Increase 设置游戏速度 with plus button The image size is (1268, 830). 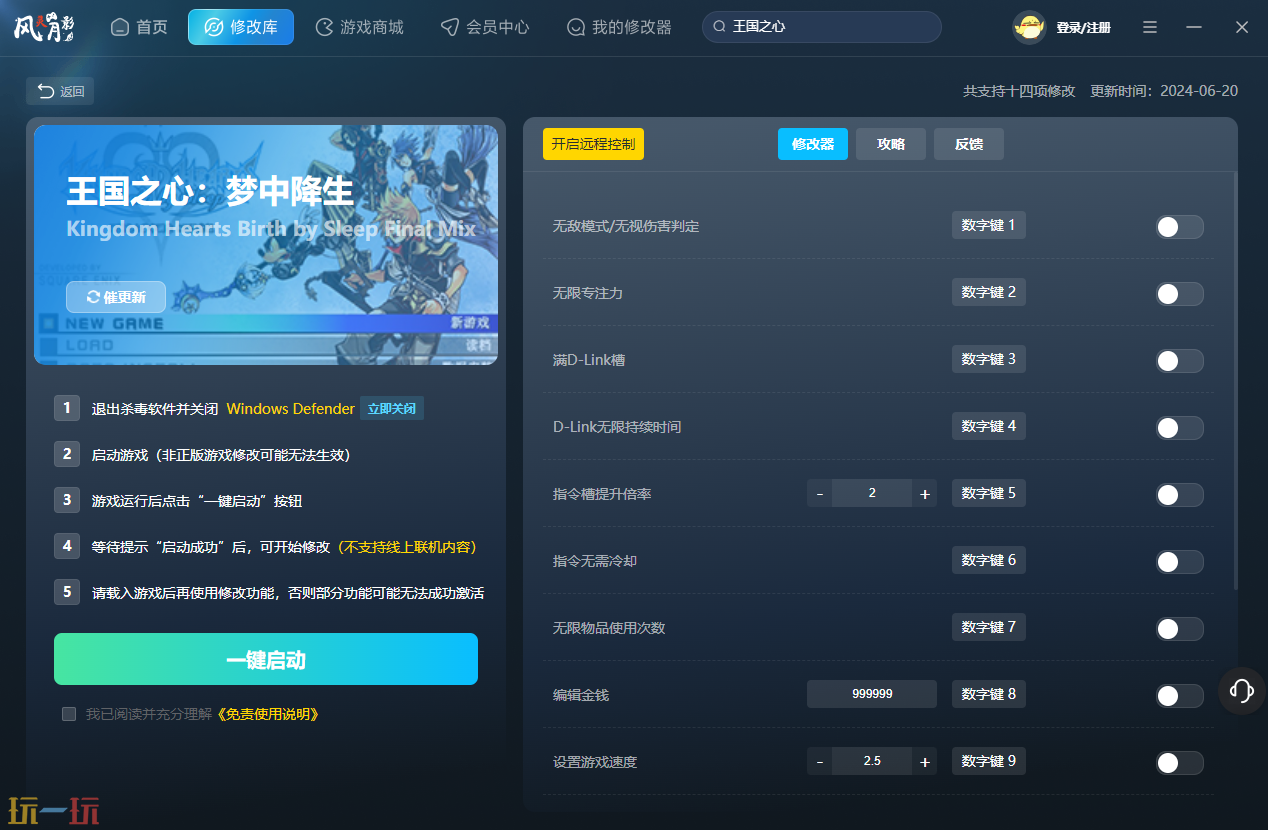[925, 762]
